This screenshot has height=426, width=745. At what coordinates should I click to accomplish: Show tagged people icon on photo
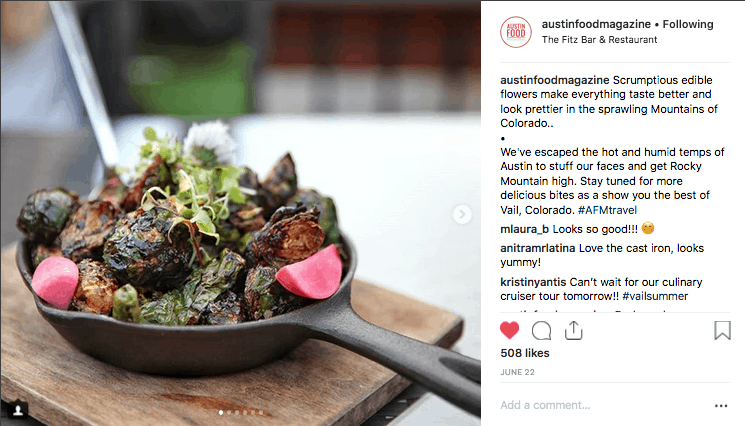tap(18, 410)
